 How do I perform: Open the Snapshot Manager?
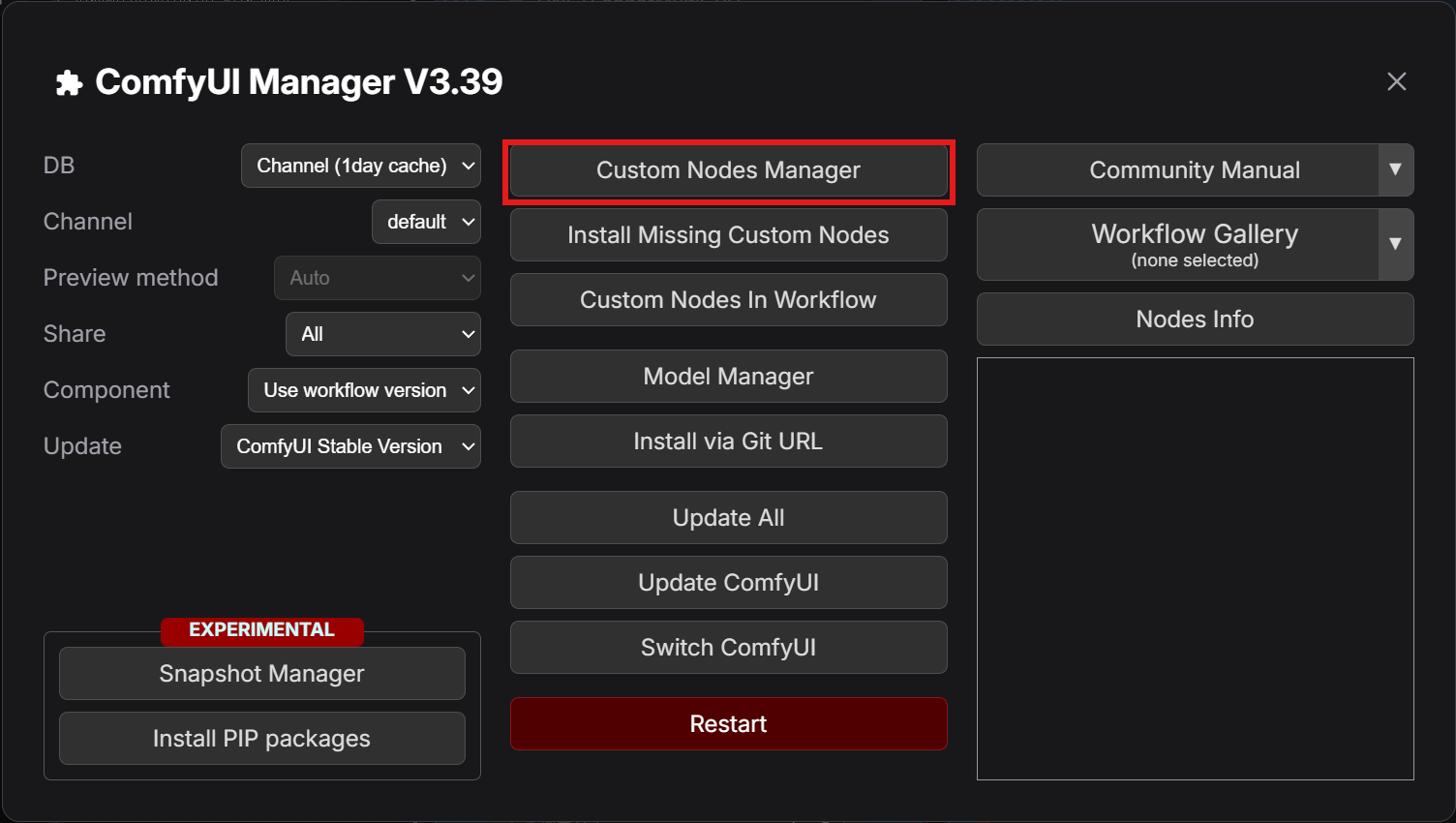[x=262, y=674]
